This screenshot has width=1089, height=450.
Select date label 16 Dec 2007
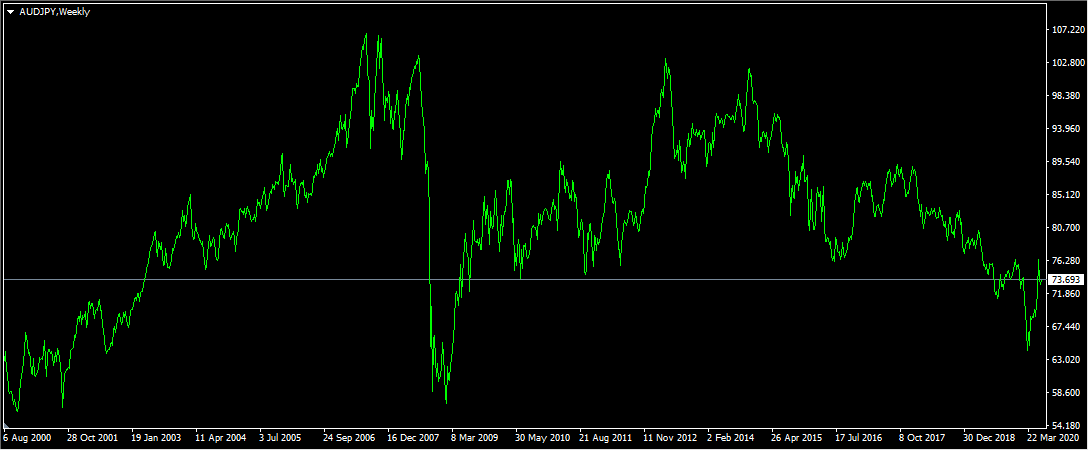[x=412, y=439]
